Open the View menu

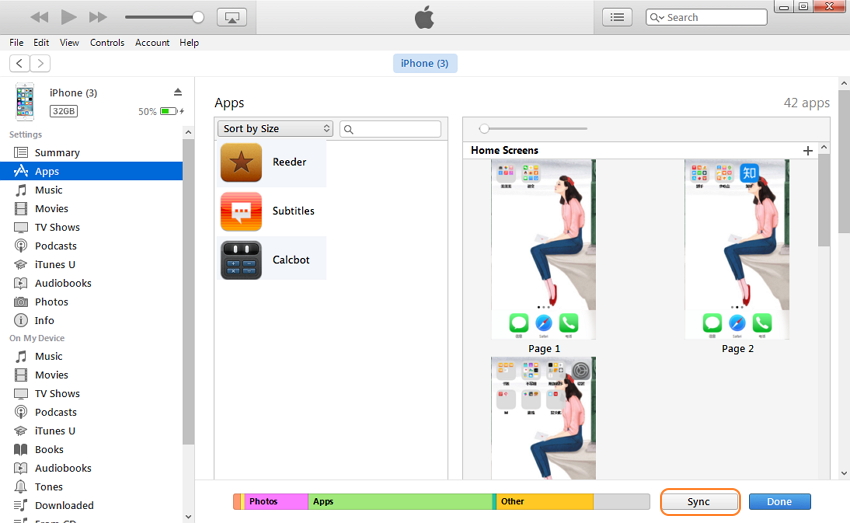point(69,42)
